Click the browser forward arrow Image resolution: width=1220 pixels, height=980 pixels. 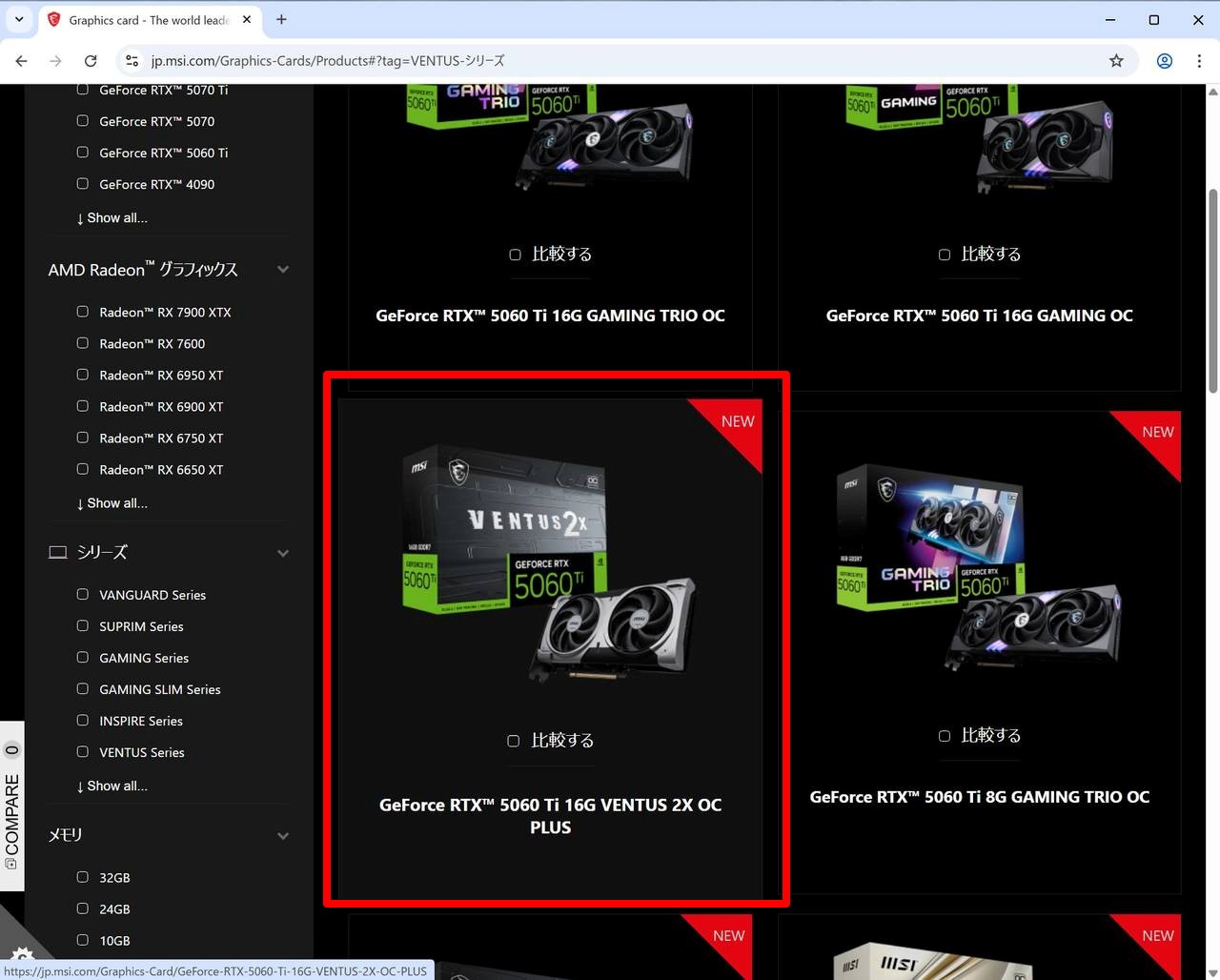coord(56,61)
